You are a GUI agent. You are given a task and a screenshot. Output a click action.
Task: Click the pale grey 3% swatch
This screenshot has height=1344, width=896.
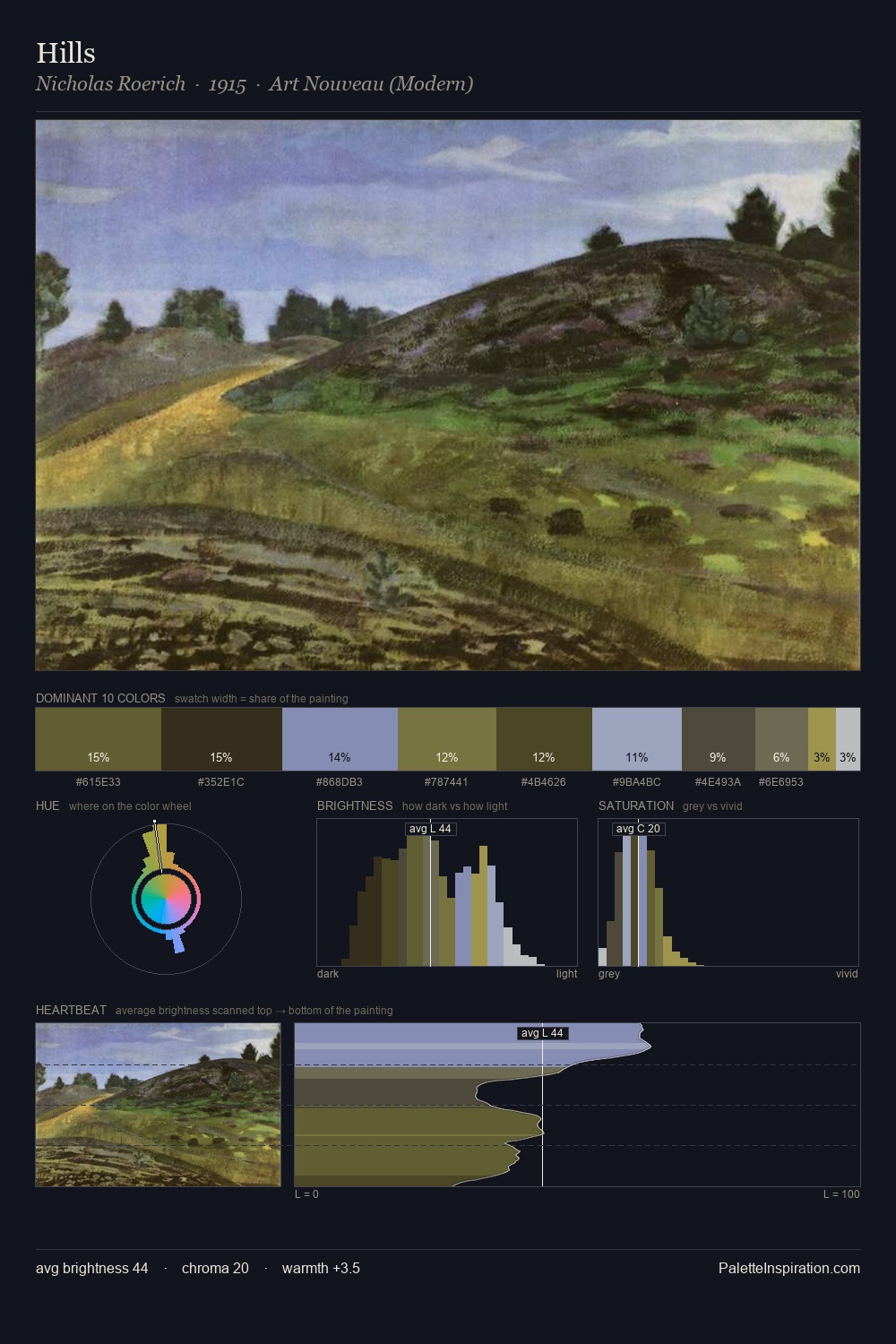click(848, 739)
